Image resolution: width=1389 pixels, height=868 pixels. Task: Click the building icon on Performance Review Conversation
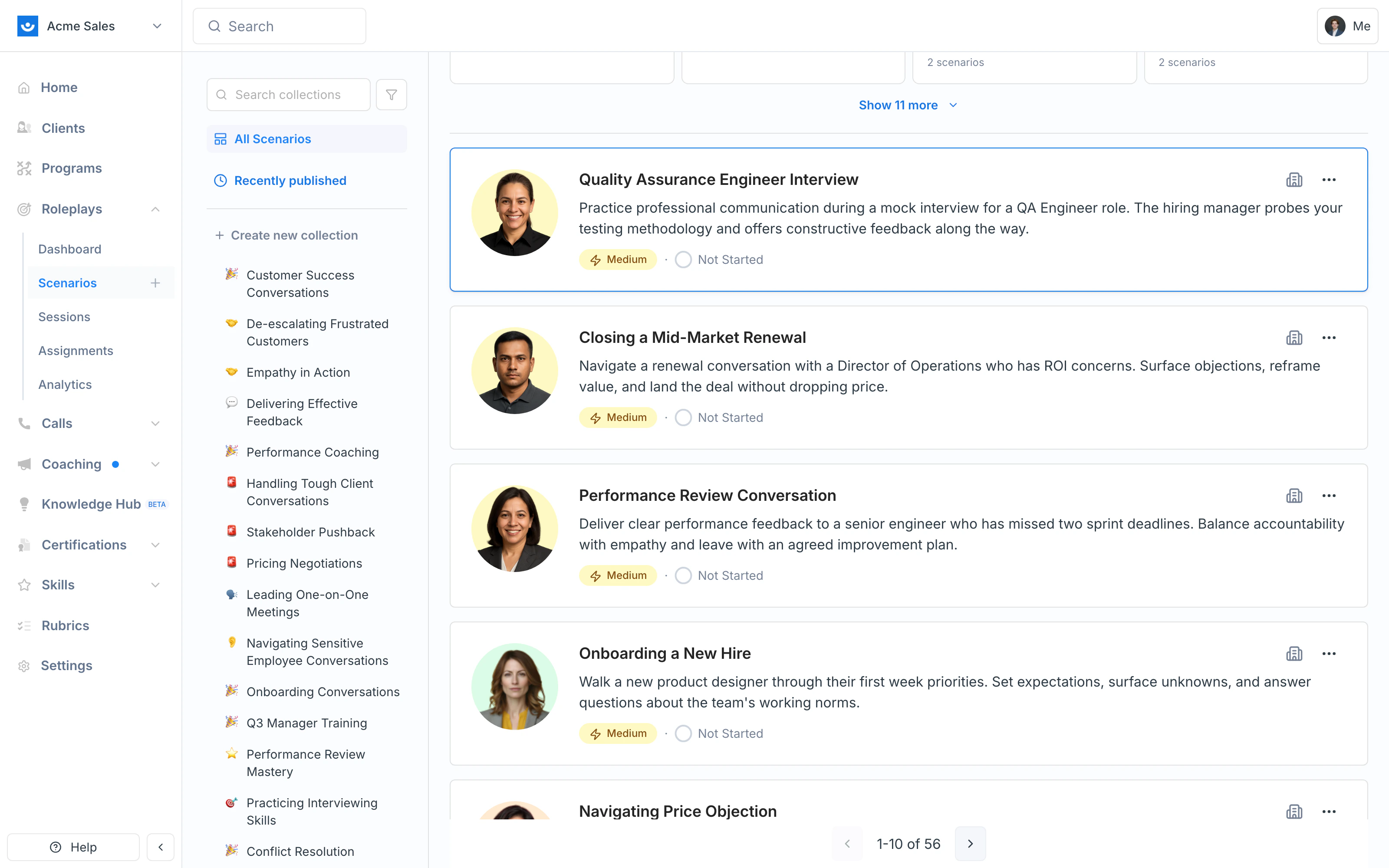coord(1294,496)
